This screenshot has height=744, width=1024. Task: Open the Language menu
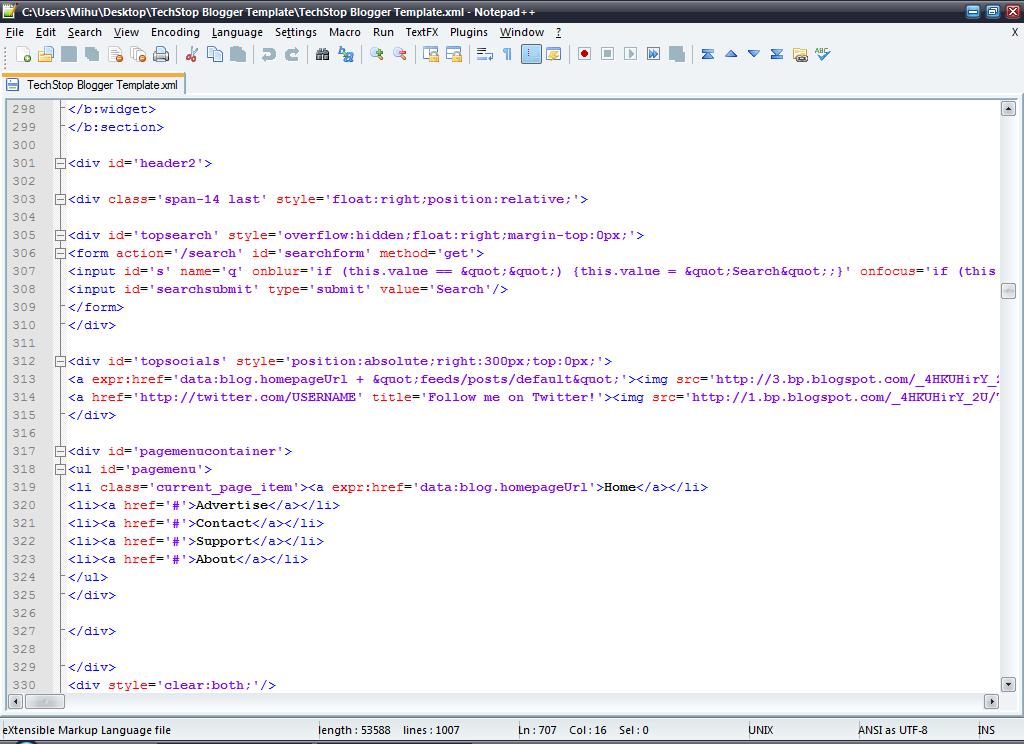[237, 32]
